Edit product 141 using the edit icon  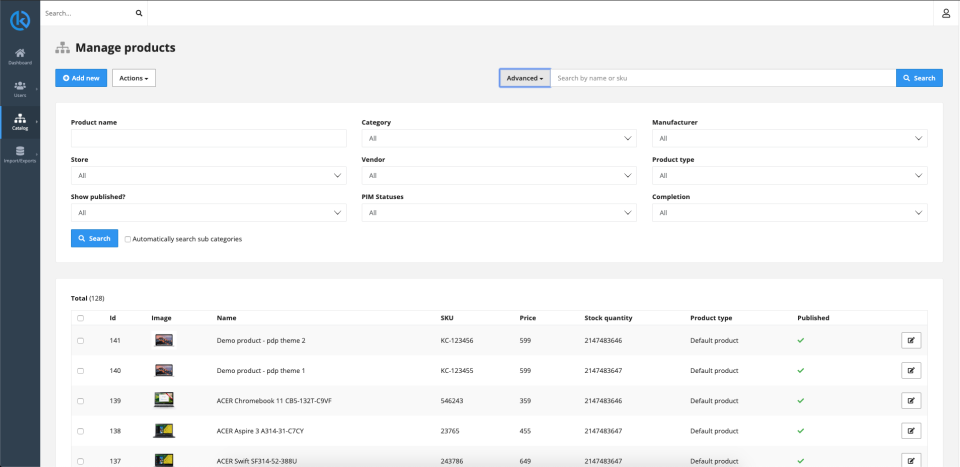(x=911, y=340)
